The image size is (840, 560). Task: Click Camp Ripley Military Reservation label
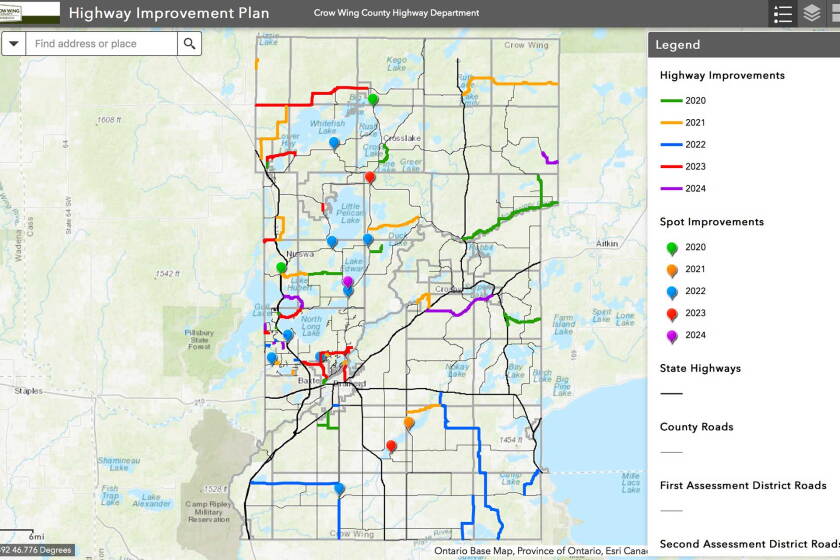(208, 512)
